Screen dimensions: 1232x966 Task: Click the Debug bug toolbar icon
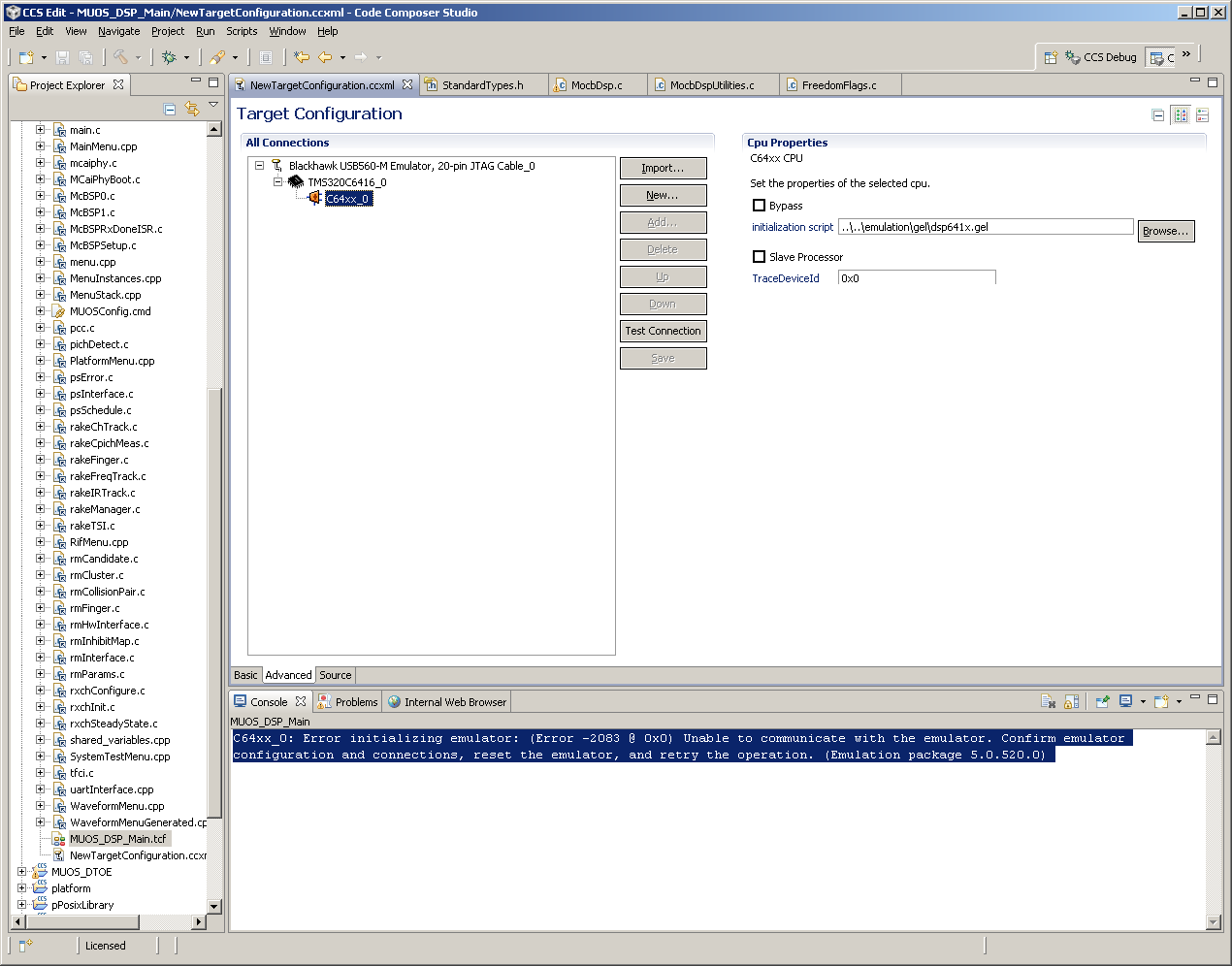click(x=169, y=57)
